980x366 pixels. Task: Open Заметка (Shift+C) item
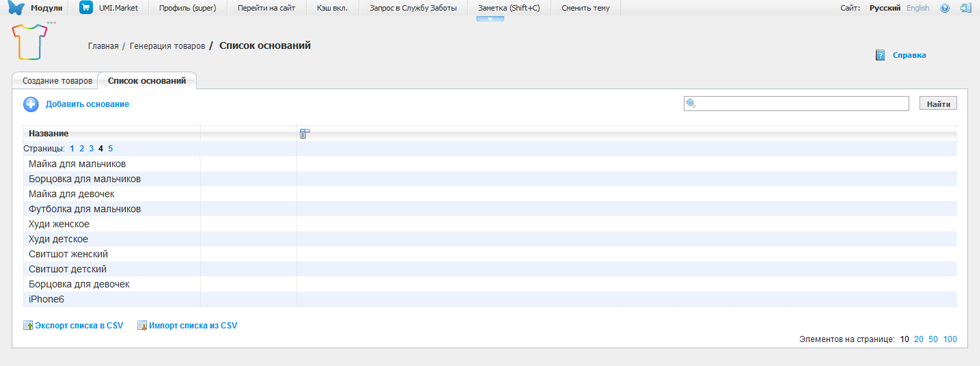[509, 8]
